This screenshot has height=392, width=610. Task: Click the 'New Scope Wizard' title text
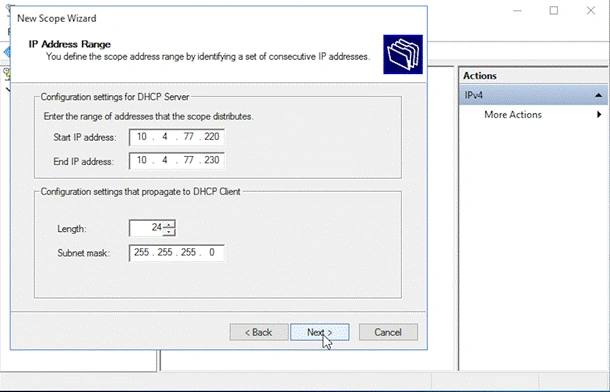(57, 18)
